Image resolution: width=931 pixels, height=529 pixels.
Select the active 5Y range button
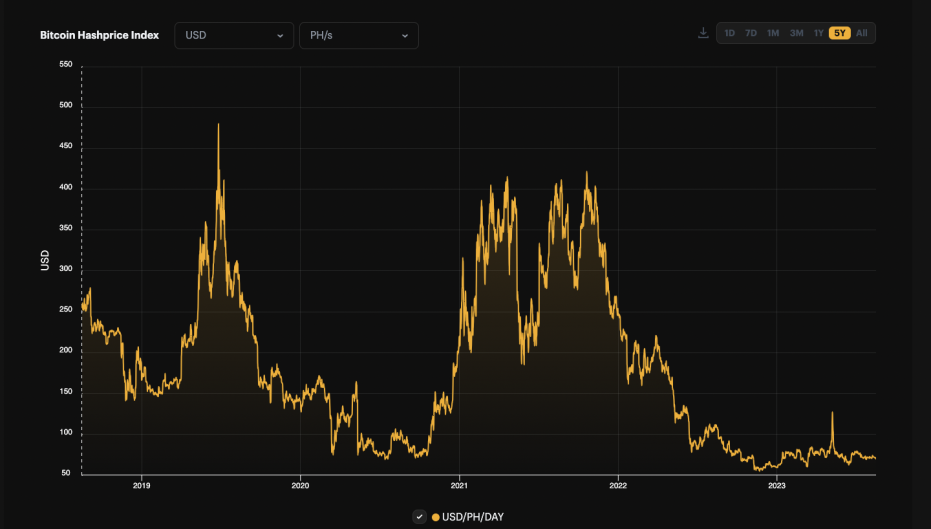click(840, 33)
